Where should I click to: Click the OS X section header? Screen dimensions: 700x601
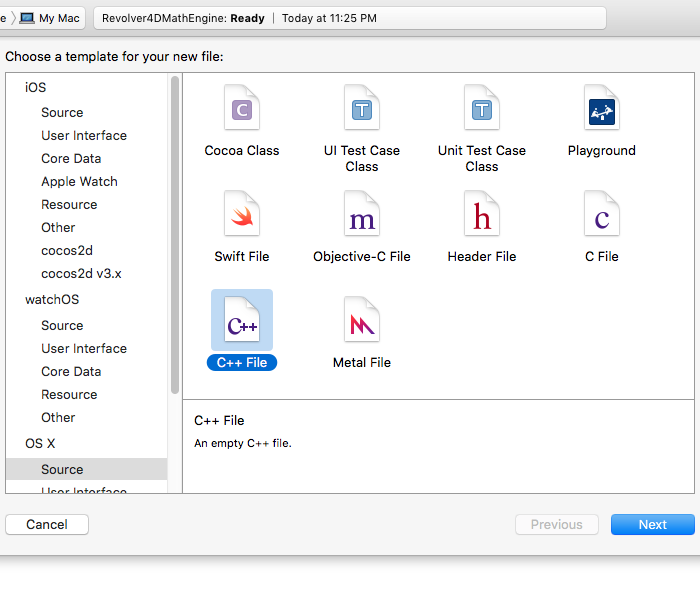click(40, 443)
